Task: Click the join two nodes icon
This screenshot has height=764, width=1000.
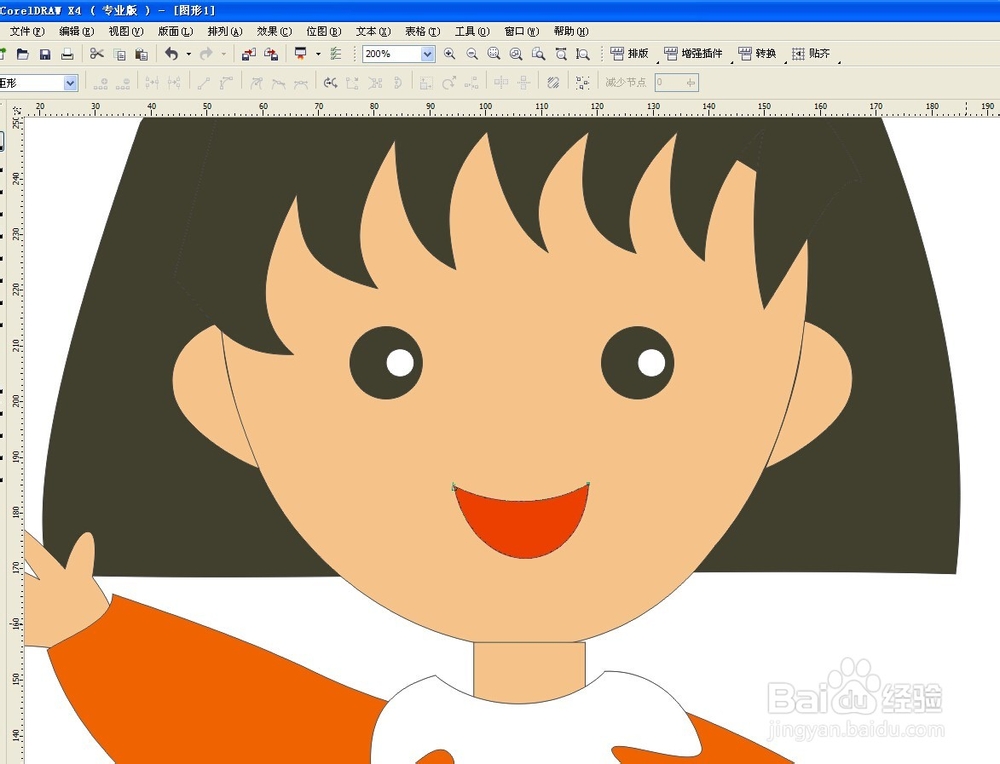Action: pos(152,82)
